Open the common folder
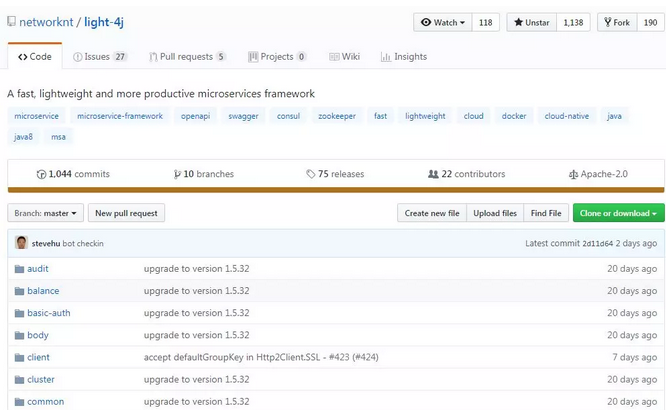The image size is (666, 410). (45, 402)
